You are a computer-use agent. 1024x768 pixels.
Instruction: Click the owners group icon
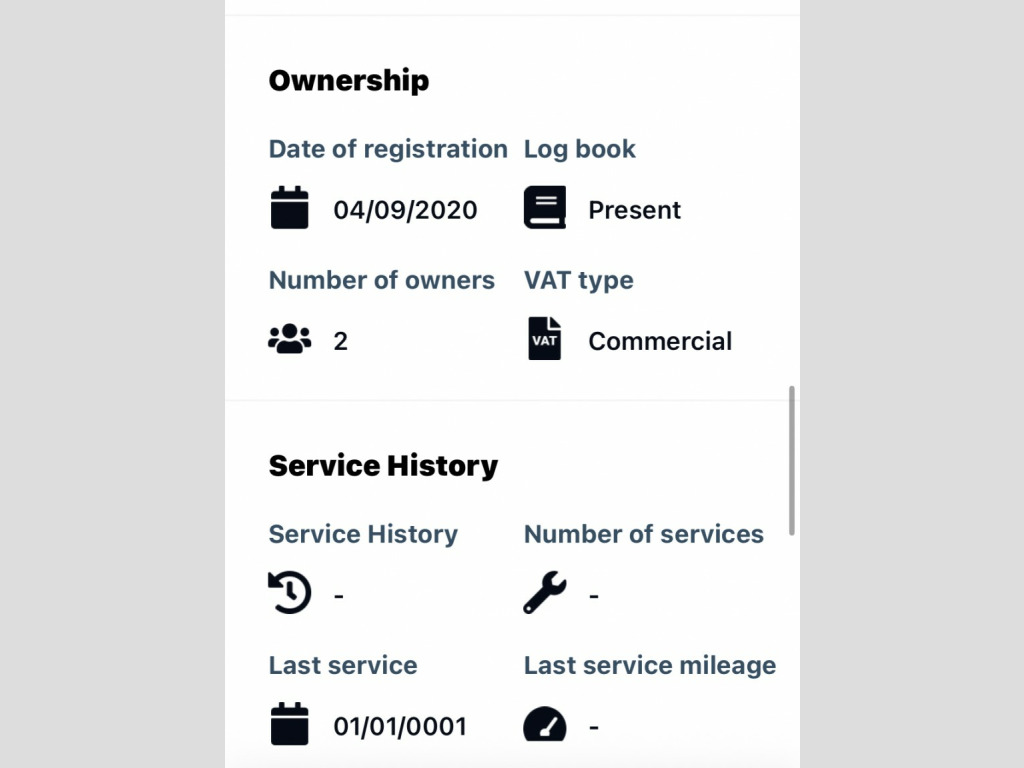290,340
